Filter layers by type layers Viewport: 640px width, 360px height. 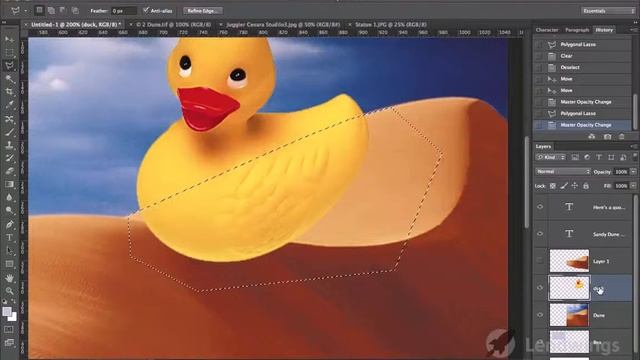pyautogui.click(x=599, y=157)
